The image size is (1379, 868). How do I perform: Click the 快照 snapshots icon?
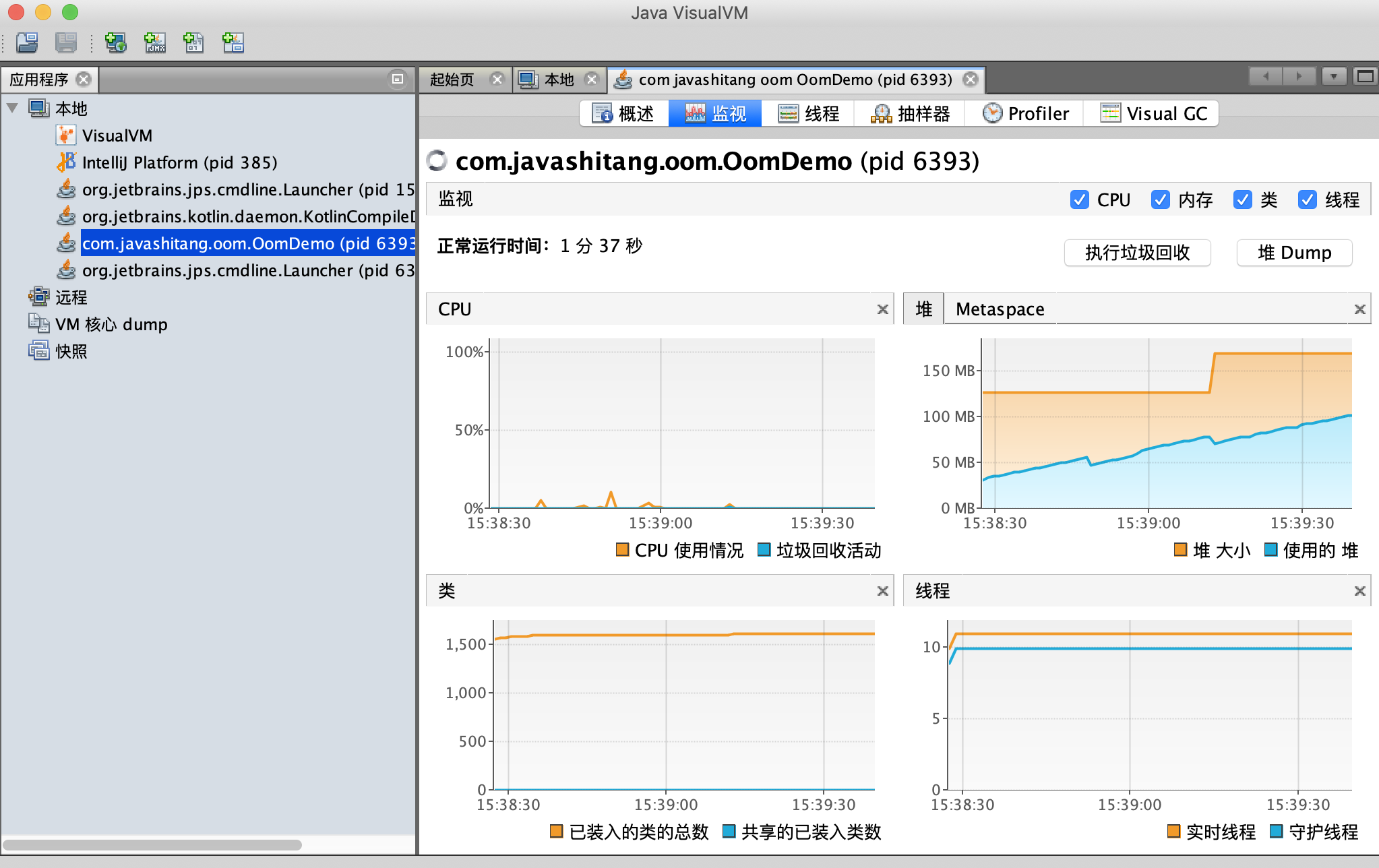tap(39, 350)
